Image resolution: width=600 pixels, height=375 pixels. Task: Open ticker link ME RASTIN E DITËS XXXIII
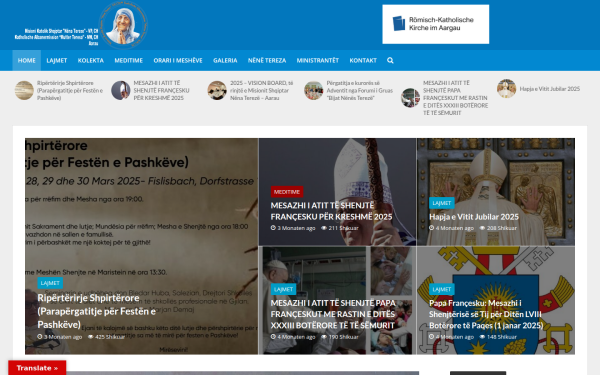click(x=455, y=98)
